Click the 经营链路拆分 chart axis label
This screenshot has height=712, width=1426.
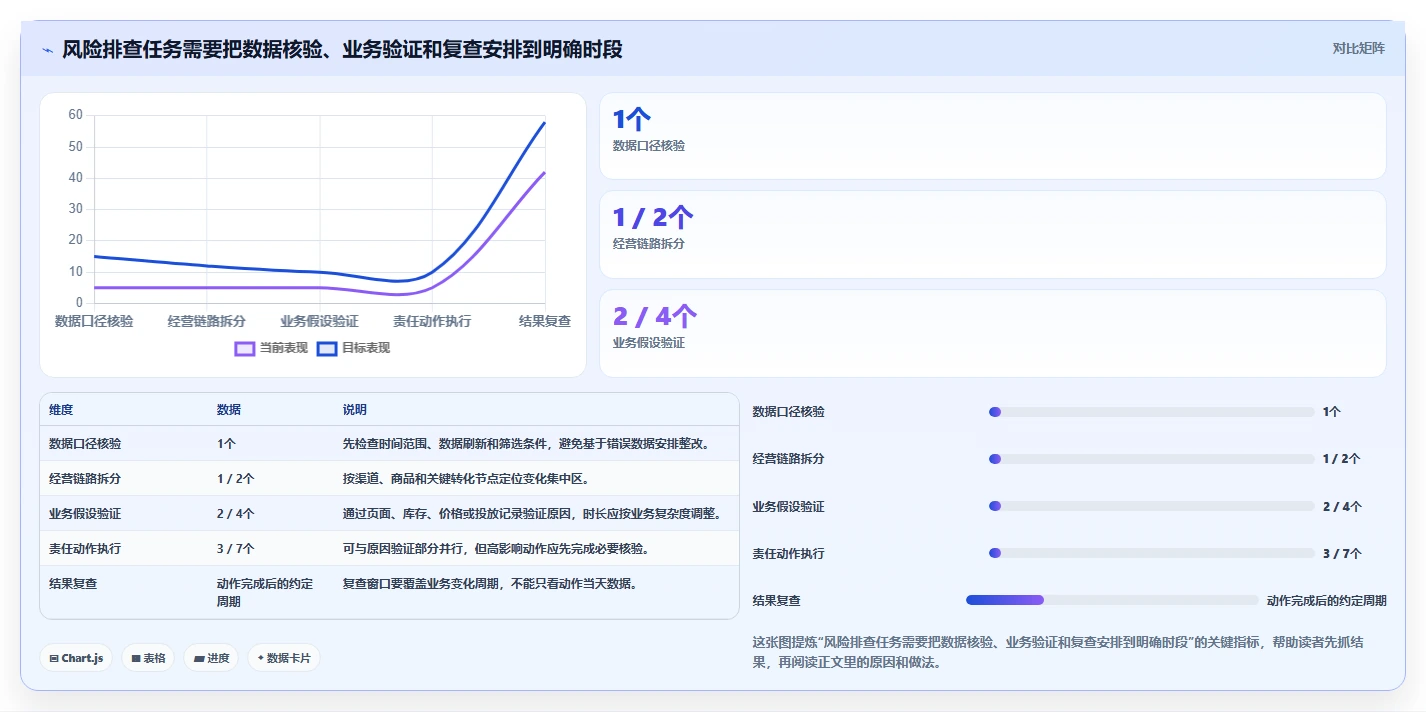(x=207, y=321)
